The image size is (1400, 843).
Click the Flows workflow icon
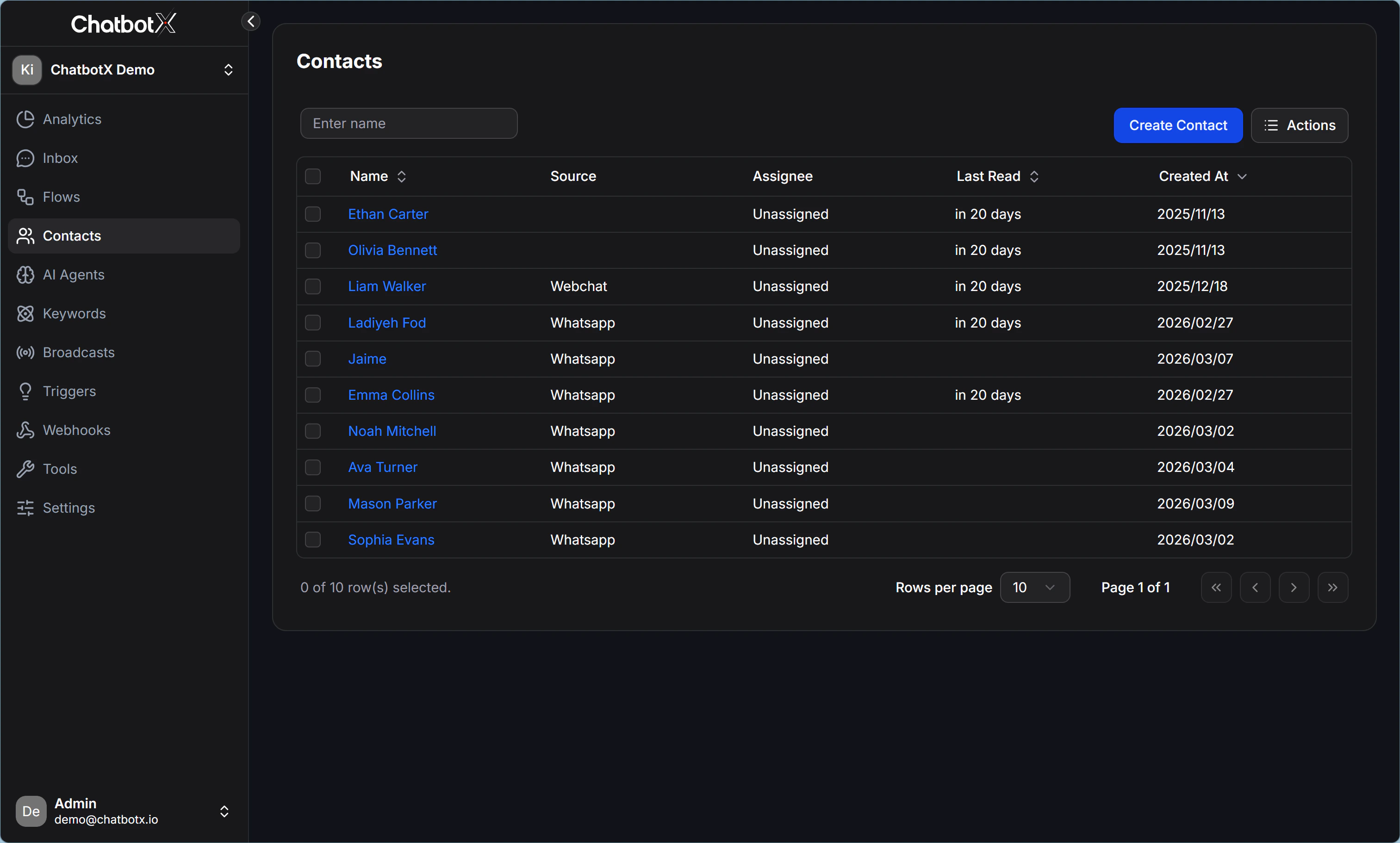point(25,197)
